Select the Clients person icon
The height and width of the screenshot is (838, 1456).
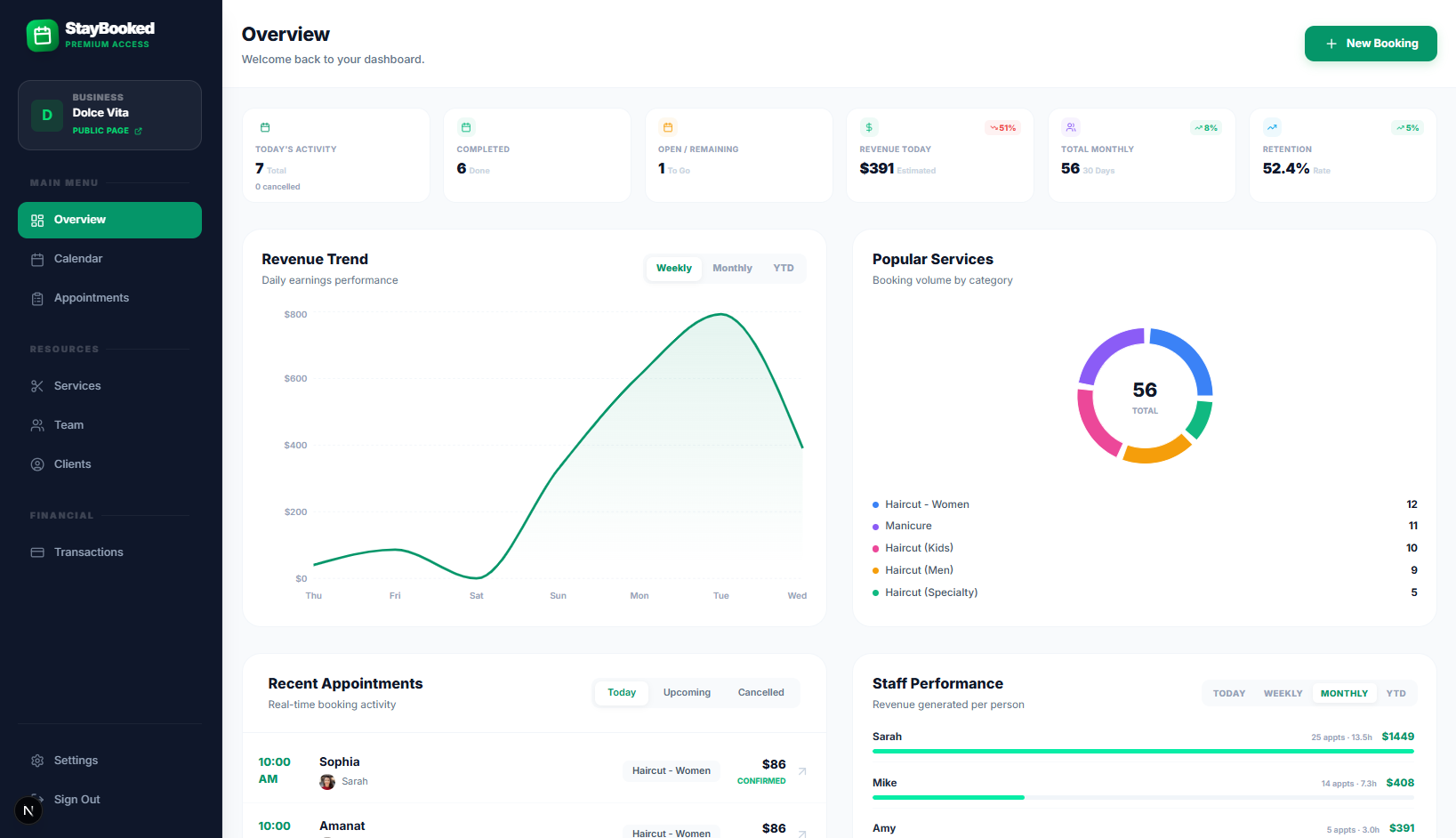tap(37, 463)
